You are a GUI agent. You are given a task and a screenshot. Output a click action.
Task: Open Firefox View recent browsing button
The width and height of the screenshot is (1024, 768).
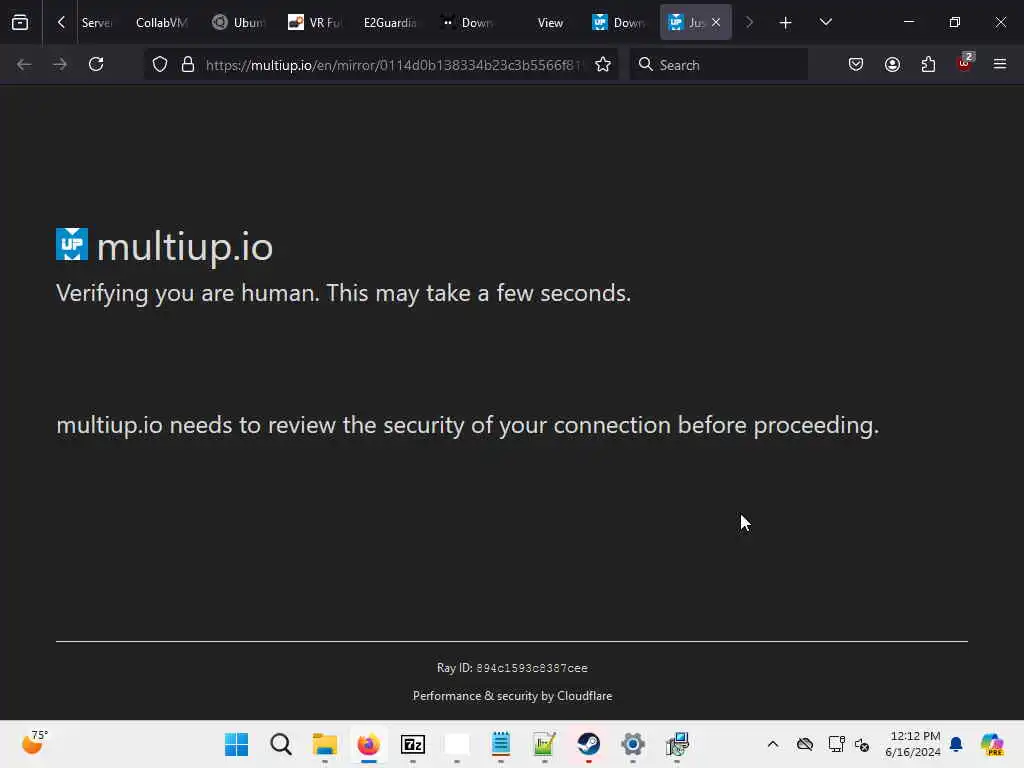[20, 23]
